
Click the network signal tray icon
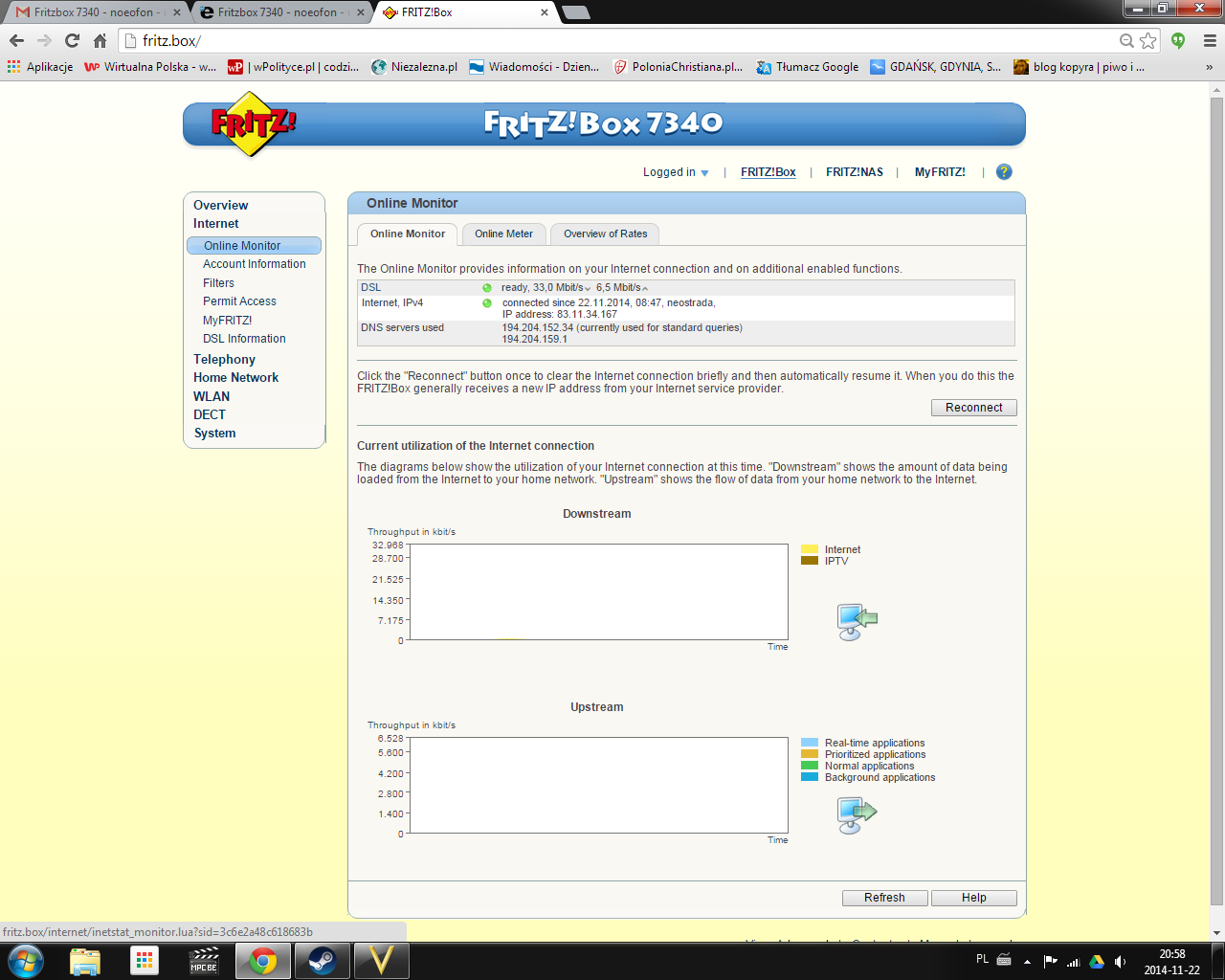1074,961
